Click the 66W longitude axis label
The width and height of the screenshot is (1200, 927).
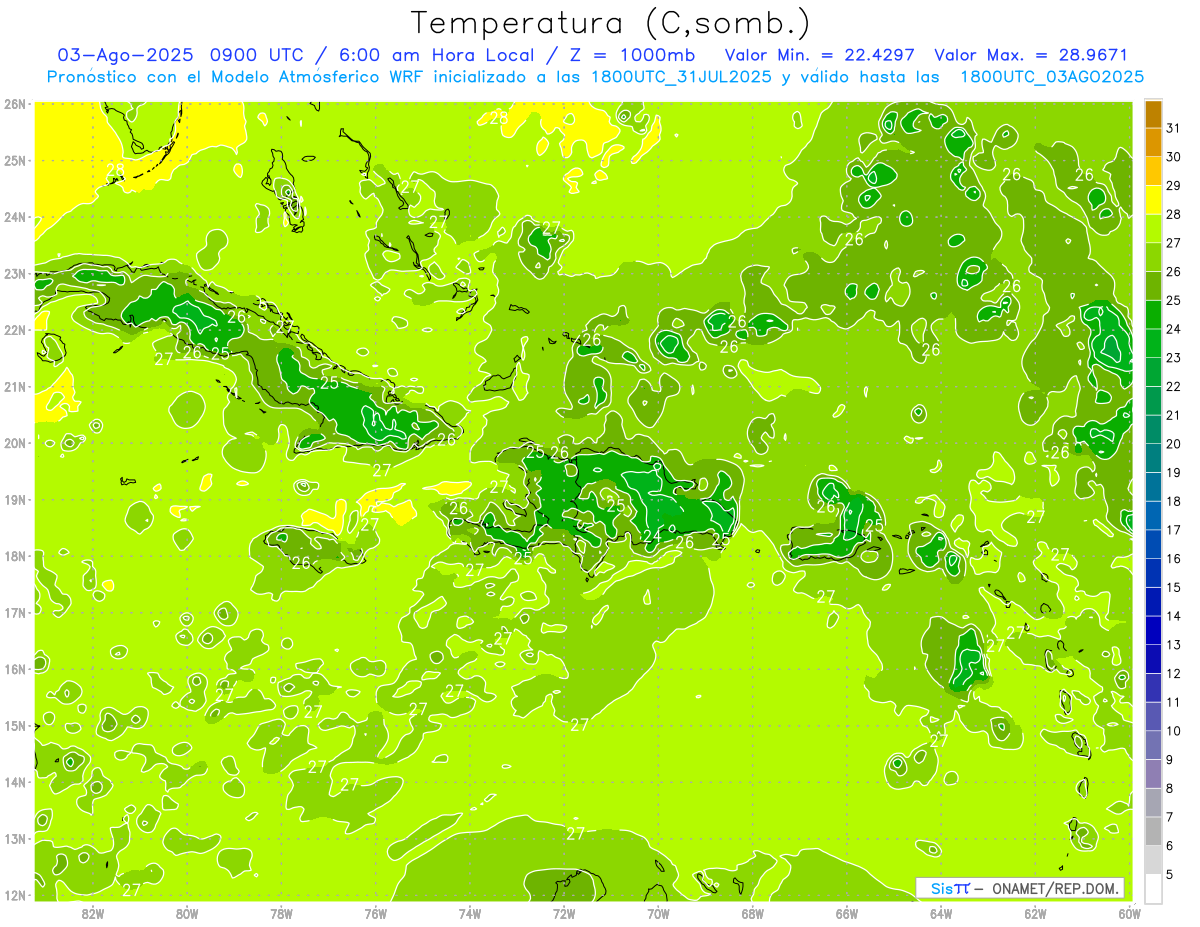[x=847, y=913]
